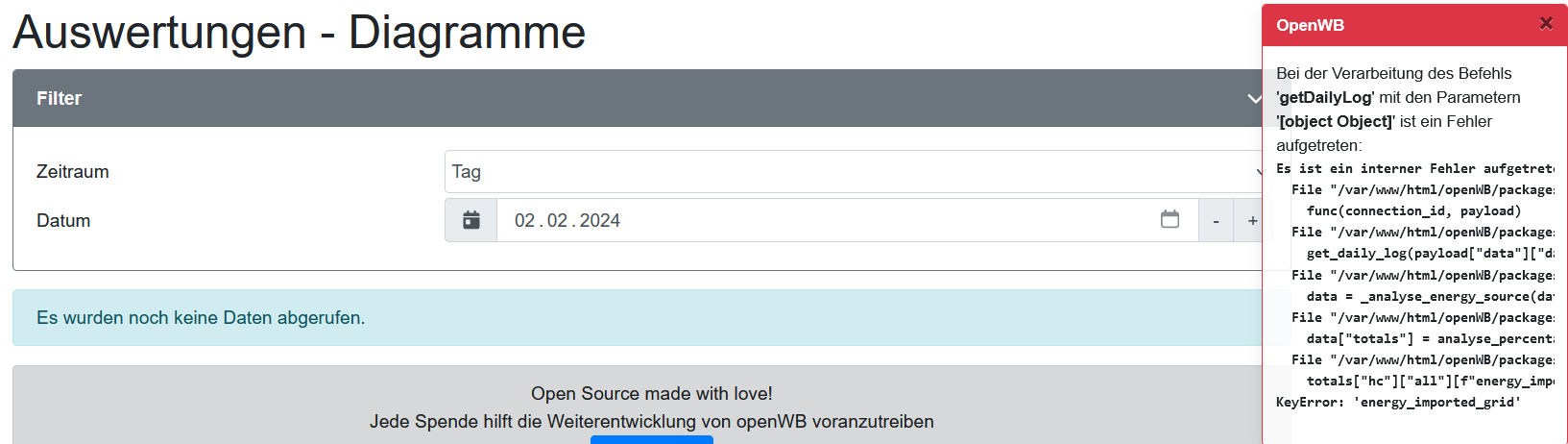Viewport: 1568px width, 444px height.
Task: Click the 'Auswertungen - Diagramme' page heading
Action: pos(299,32)
